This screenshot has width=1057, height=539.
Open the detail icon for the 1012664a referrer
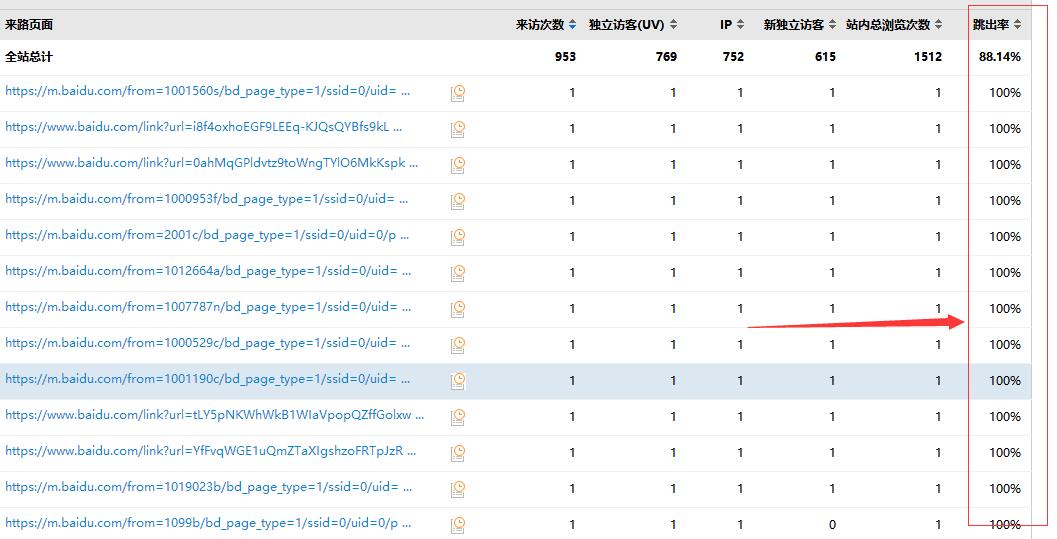[458, 273]
